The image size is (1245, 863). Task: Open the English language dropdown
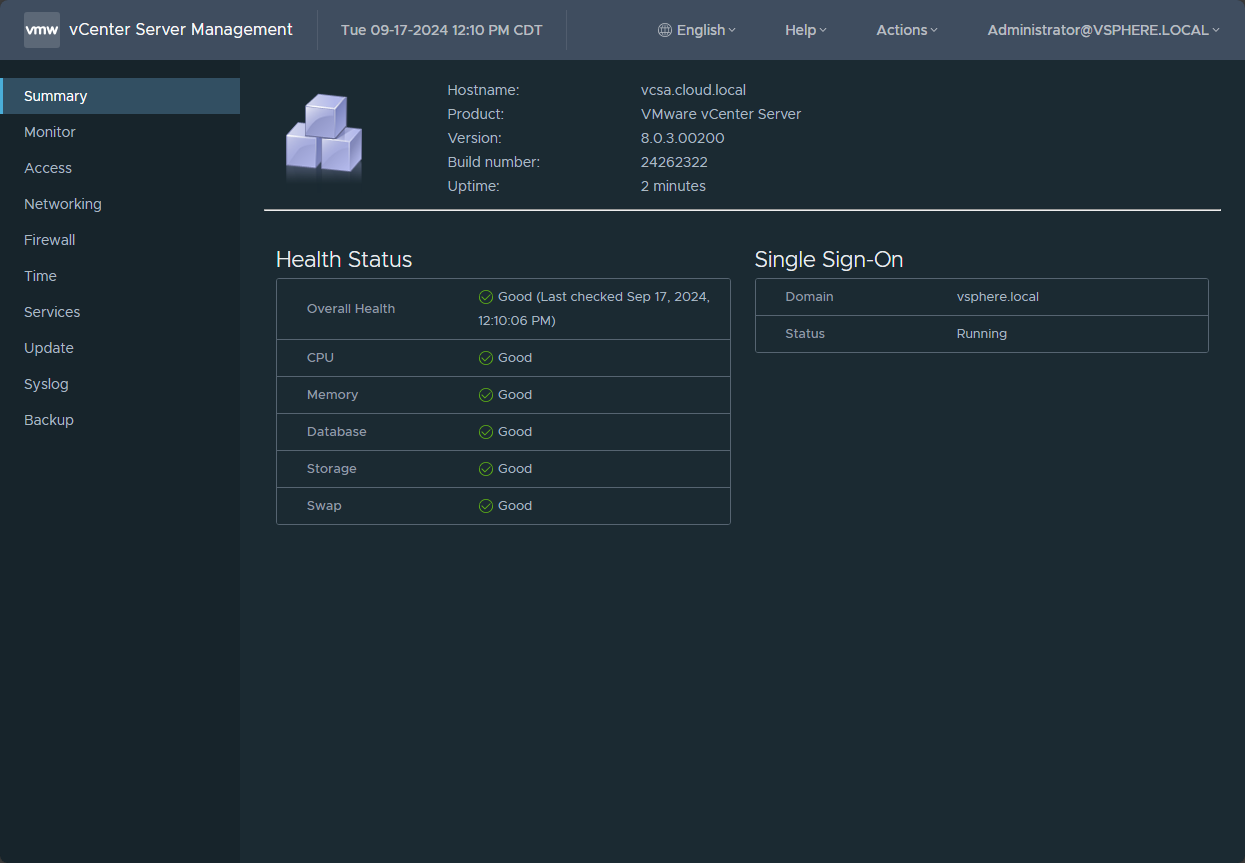pyautogui.click(x=697, y=30)
